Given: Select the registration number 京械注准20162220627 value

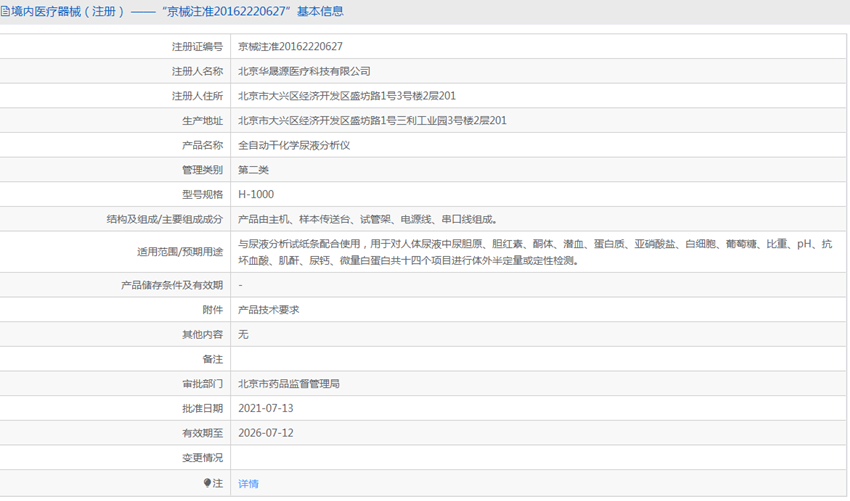Looking at the screenshot, I should point(290,47).
